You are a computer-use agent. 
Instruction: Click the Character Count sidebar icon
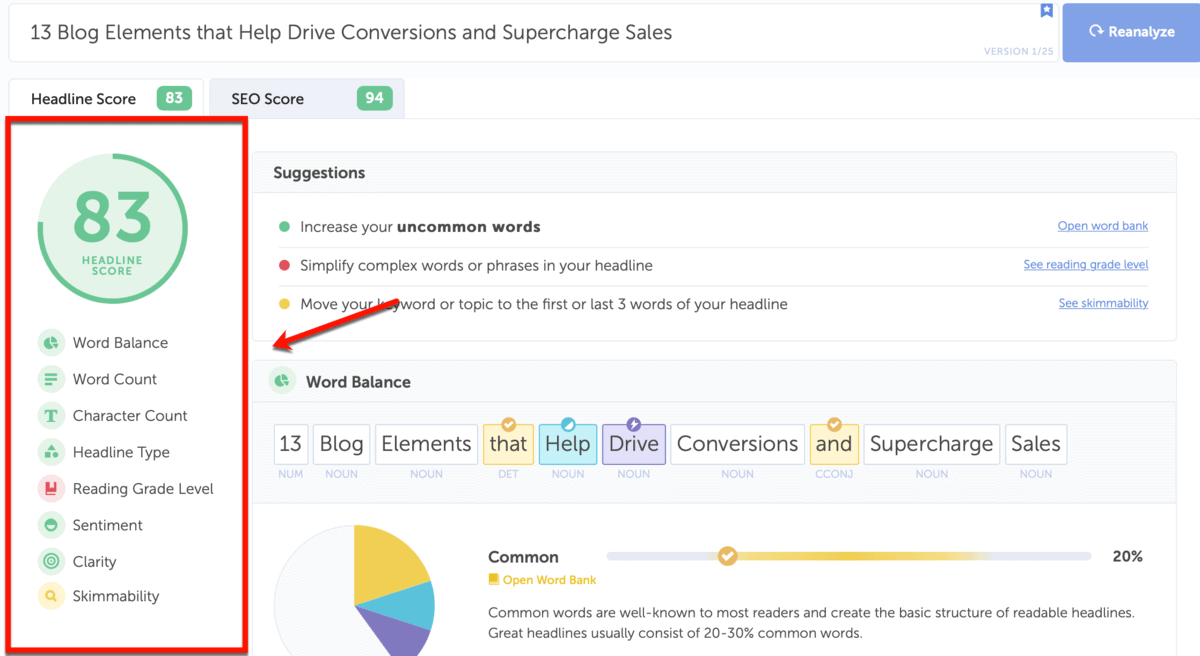point(51,416)
